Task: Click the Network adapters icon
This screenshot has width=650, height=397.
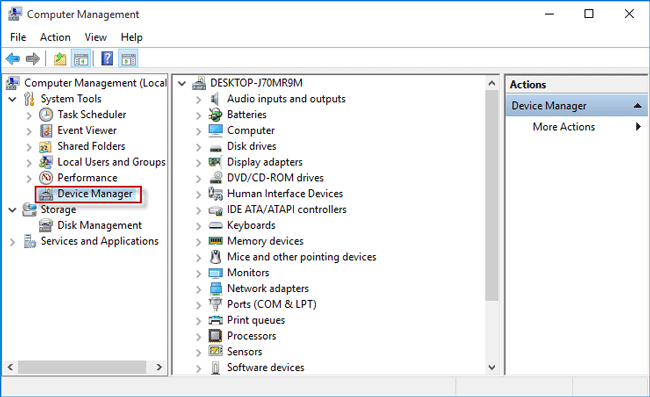Action: click(x=216, y=288)
